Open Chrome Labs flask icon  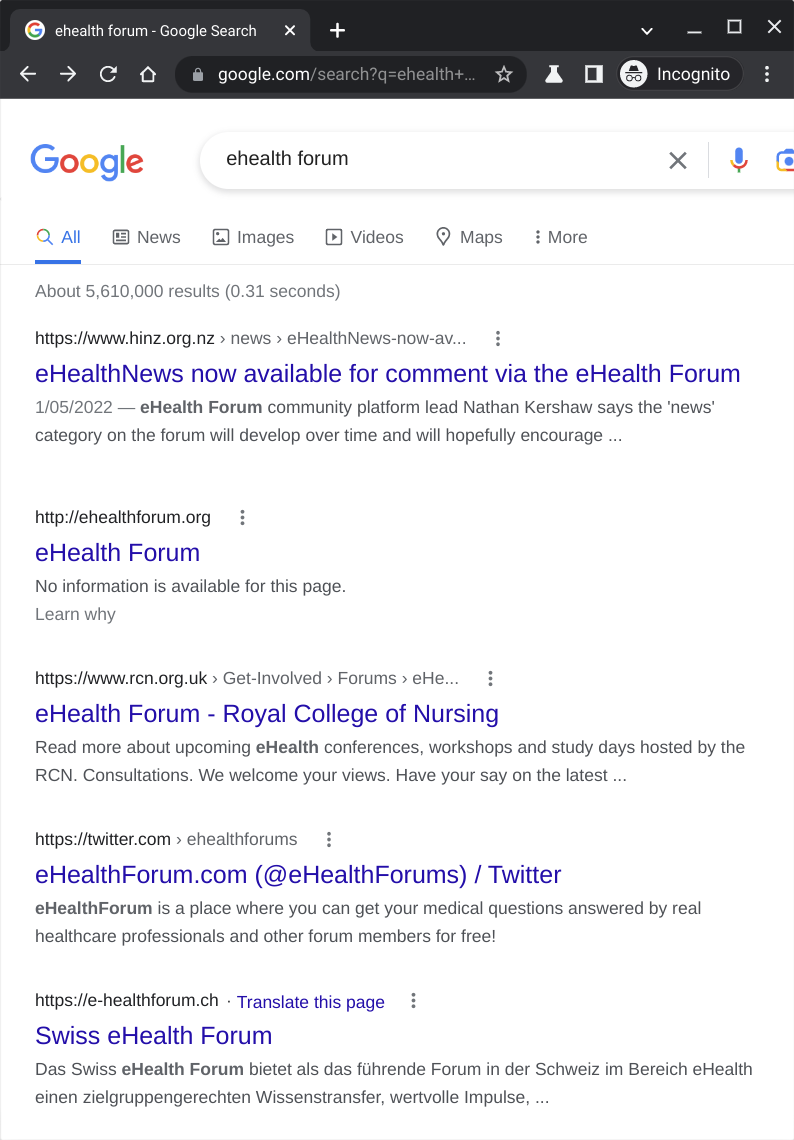click(553, 74)
